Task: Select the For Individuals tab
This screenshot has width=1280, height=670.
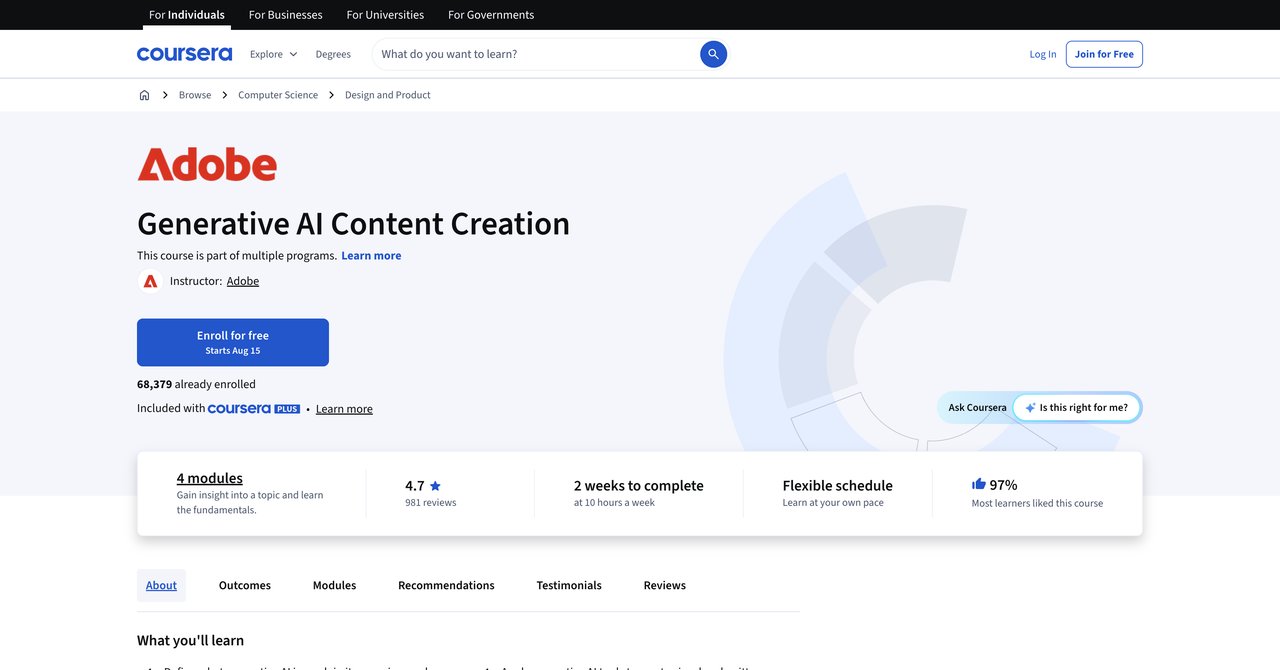Action: pos(187,15)
